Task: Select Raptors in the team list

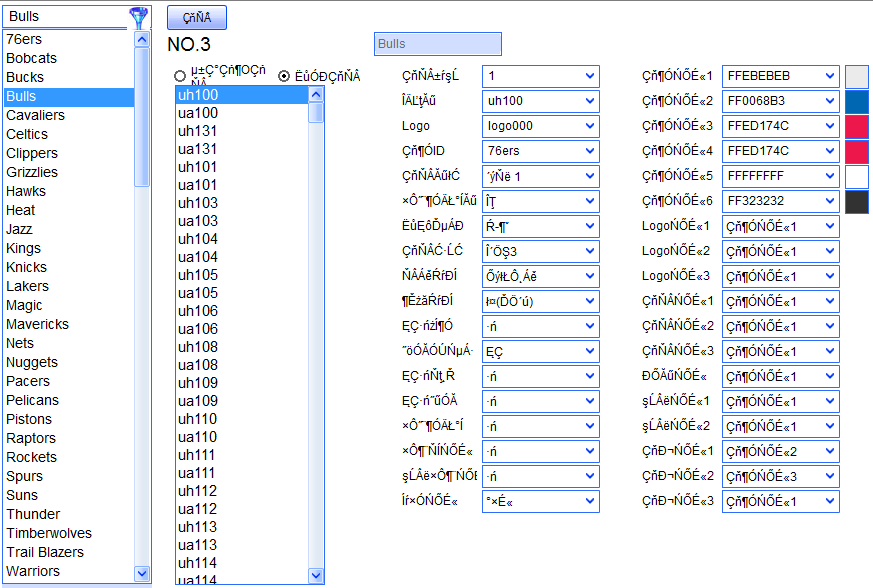Action: 68,438
